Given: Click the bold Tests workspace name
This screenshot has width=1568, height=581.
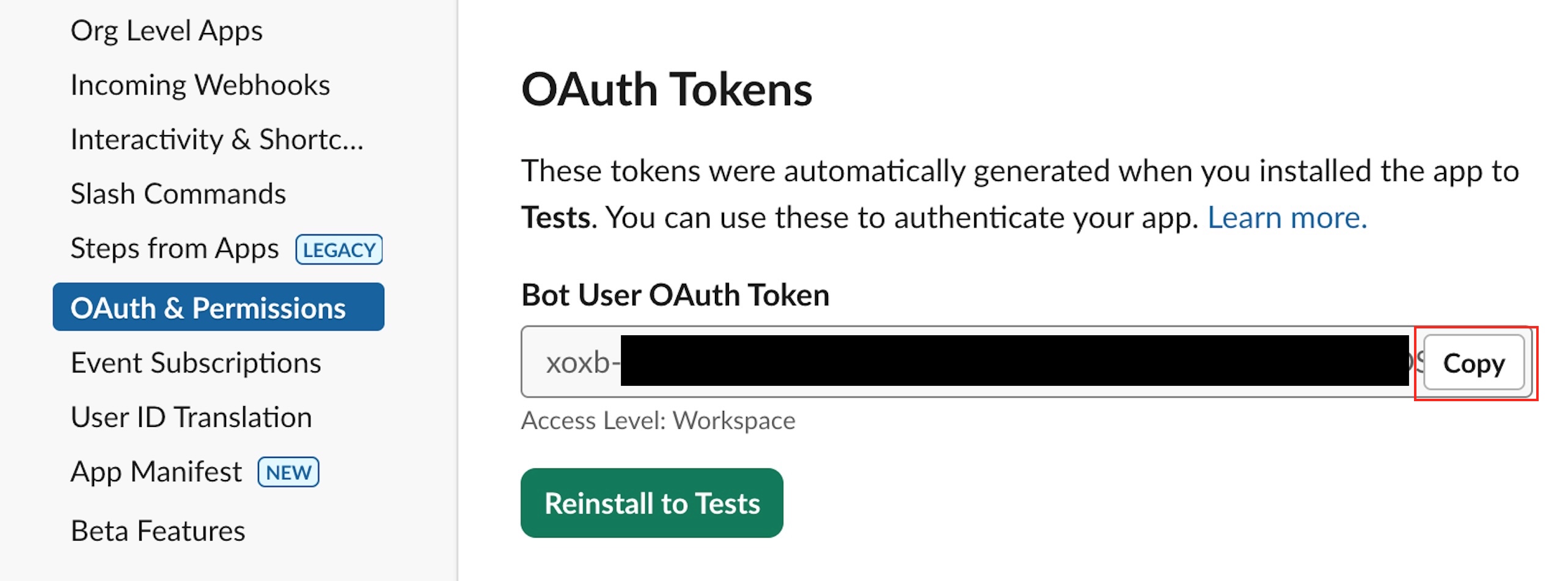Looking at the screenshot, I should tap(555, 218).
